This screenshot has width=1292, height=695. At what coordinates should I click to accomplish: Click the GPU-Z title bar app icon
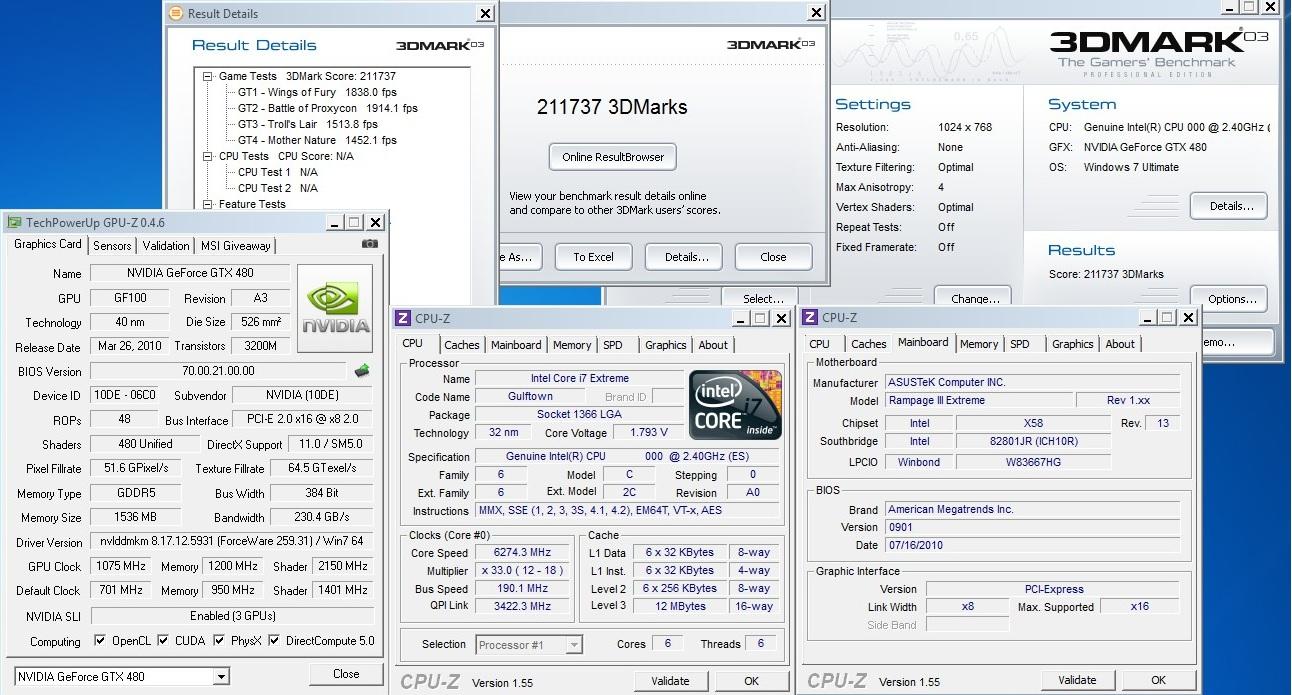click(x=14, y=222)
